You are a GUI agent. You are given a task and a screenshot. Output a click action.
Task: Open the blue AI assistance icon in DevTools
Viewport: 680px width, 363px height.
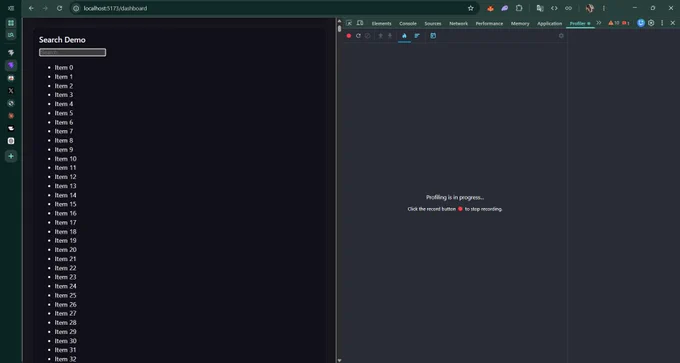(x=641, y=23)
